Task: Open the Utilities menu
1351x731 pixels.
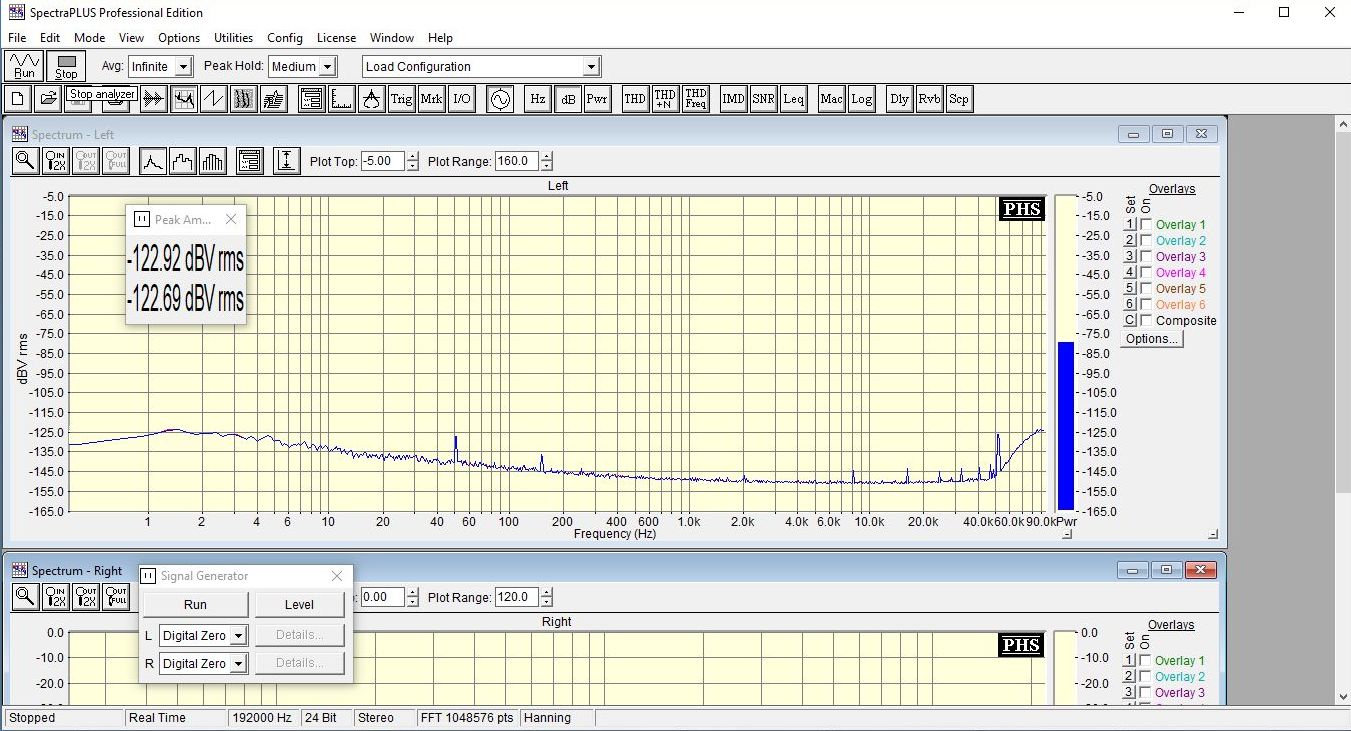Action: [233, 38]
